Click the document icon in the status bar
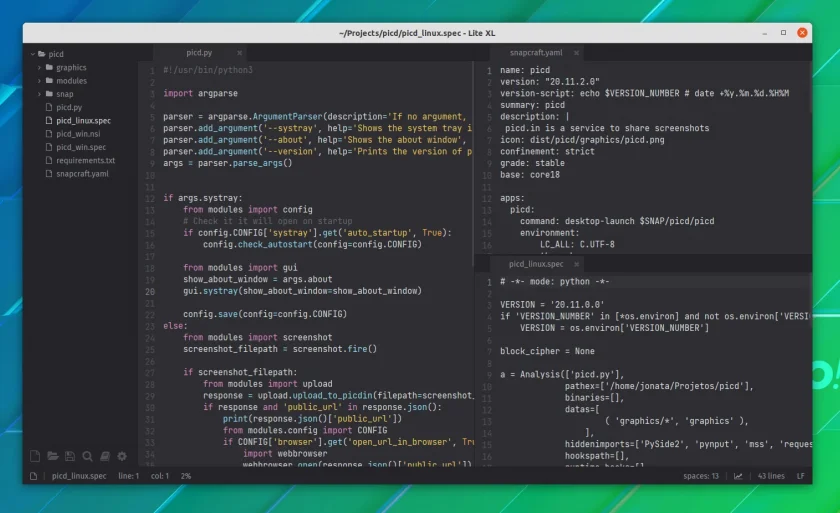Image resolution: width=840 pixels, height=513 pixels. [33, 476]
